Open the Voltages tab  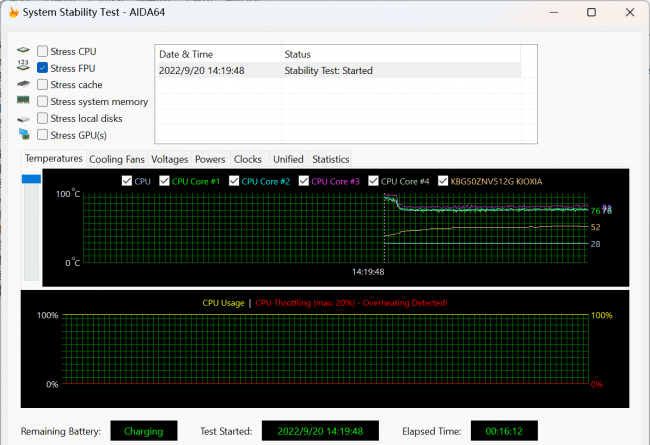[170, 159]
